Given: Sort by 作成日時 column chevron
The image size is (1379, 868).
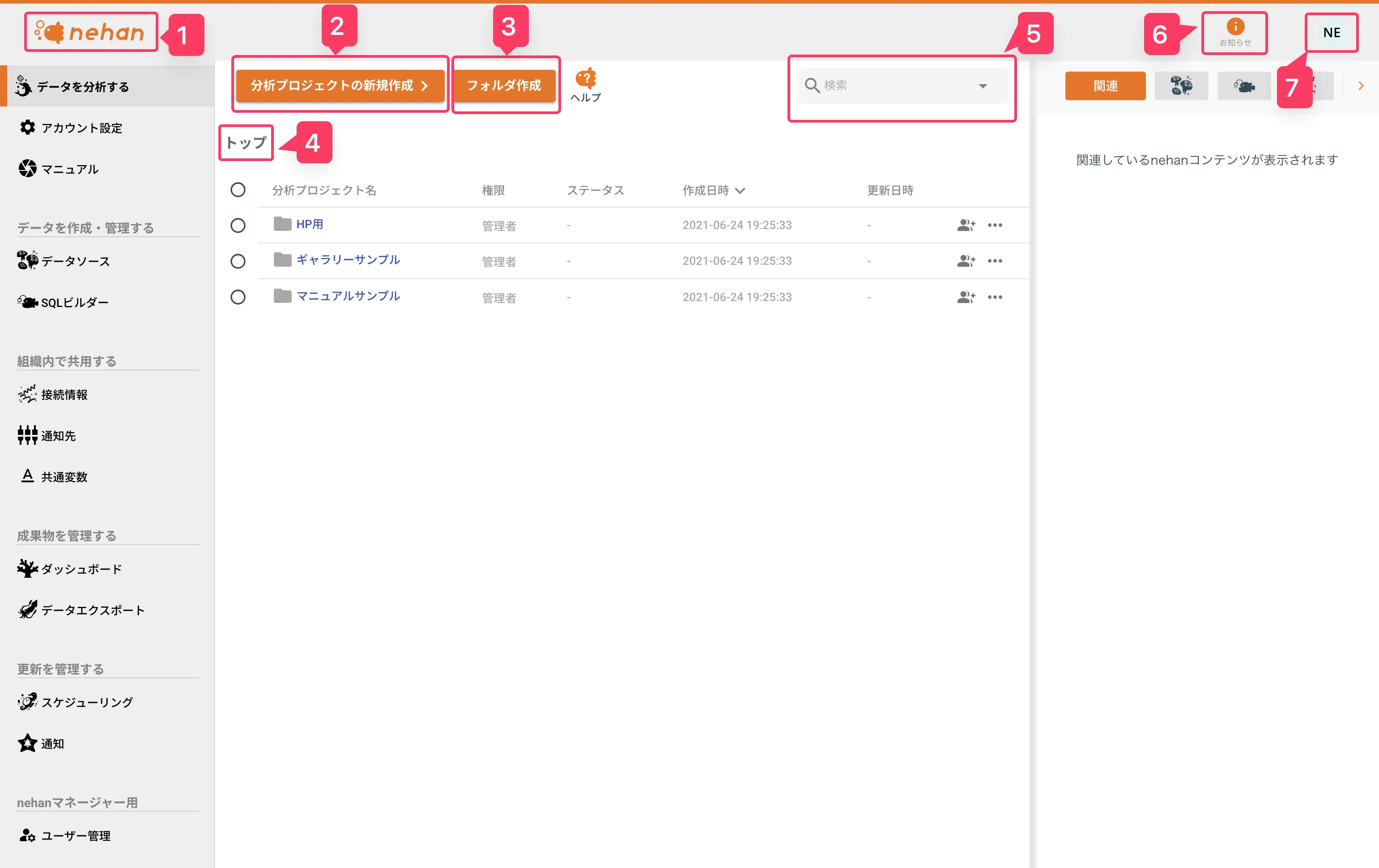Looking at the screenshot, I should pos(740,191).
